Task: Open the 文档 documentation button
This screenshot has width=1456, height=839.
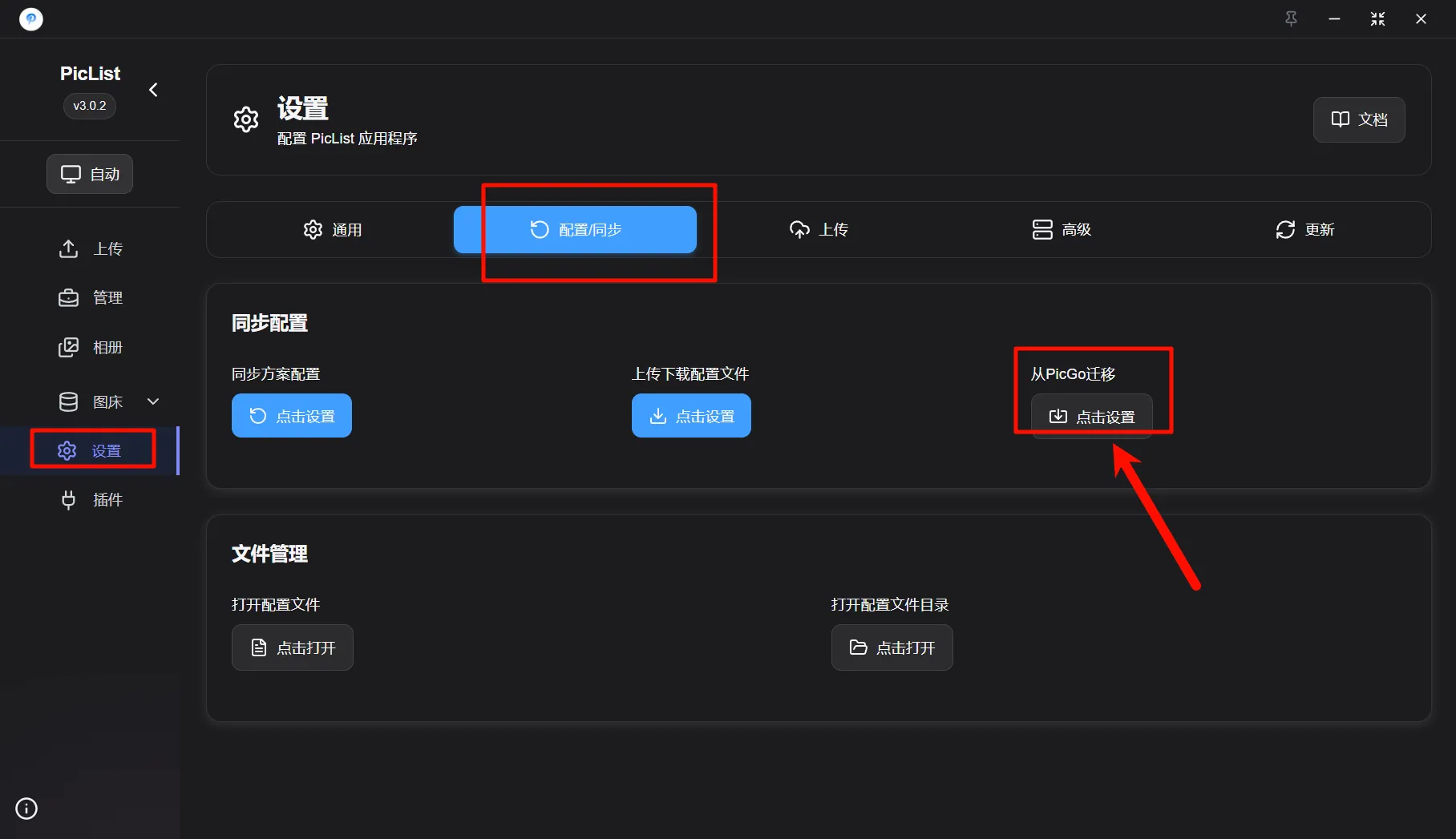Action: 1359,119
